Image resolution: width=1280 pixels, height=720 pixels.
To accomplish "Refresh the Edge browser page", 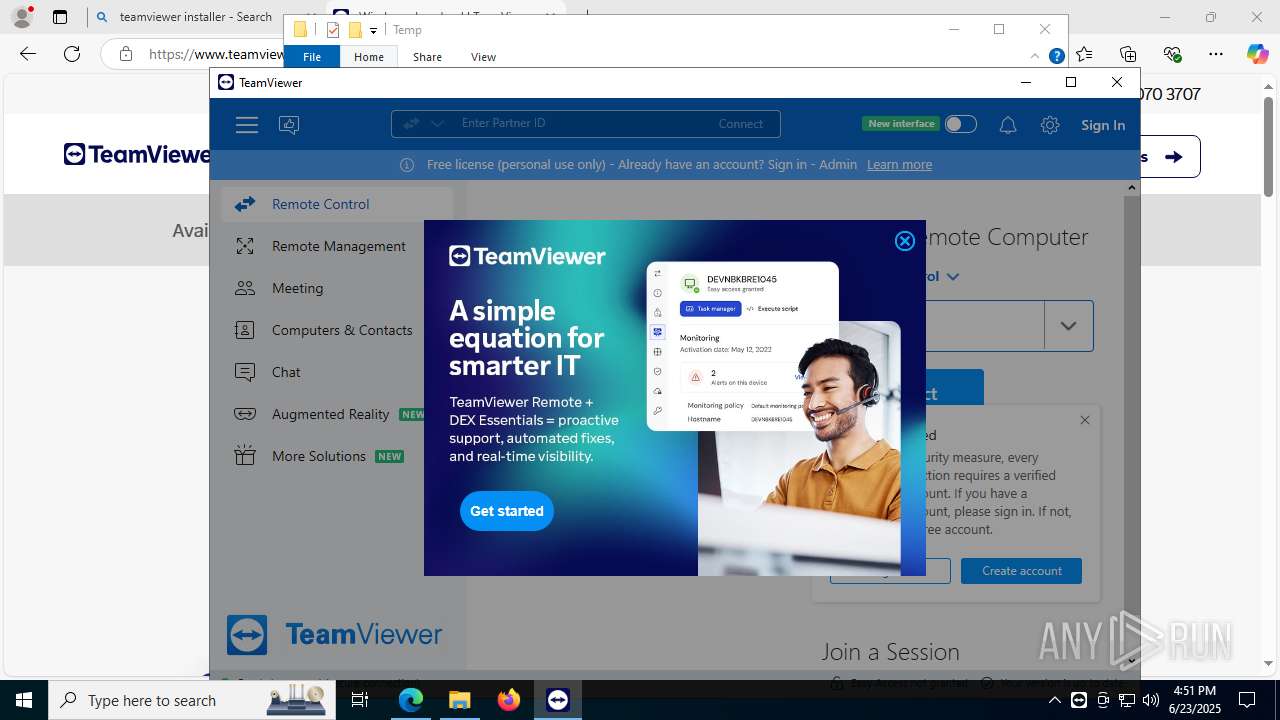I will (72, 54).
